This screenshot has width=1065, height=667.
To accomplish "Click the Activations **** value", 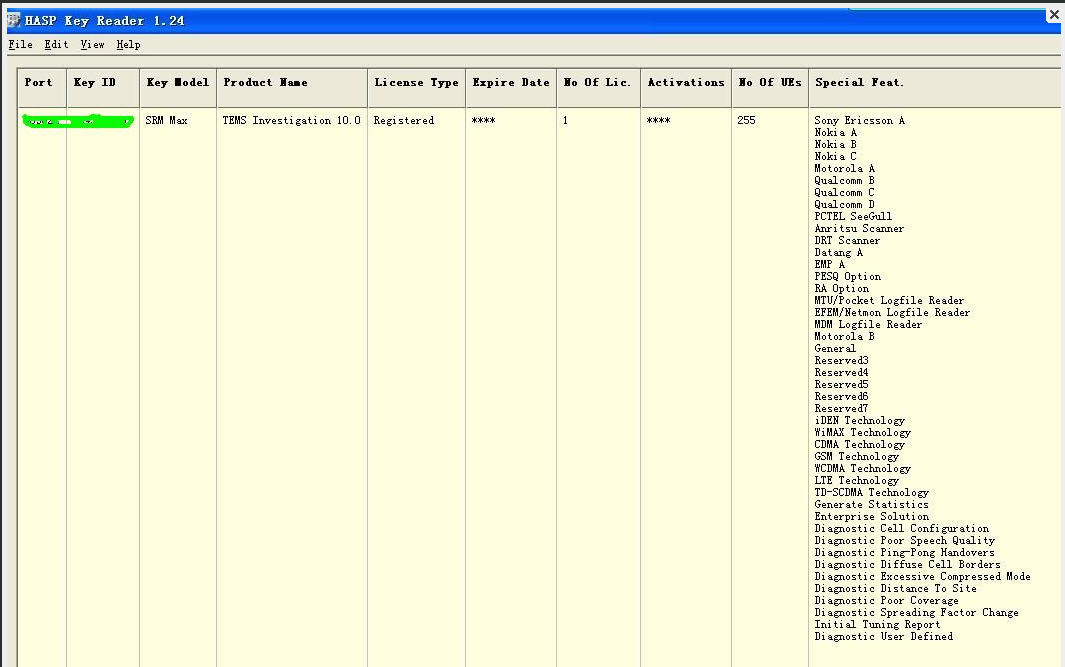I will click(658, 120).
